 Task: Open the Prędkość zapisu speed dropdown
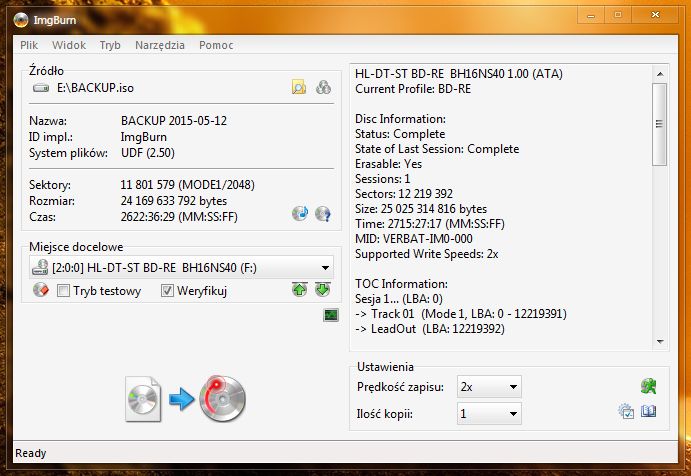(489, 387)
